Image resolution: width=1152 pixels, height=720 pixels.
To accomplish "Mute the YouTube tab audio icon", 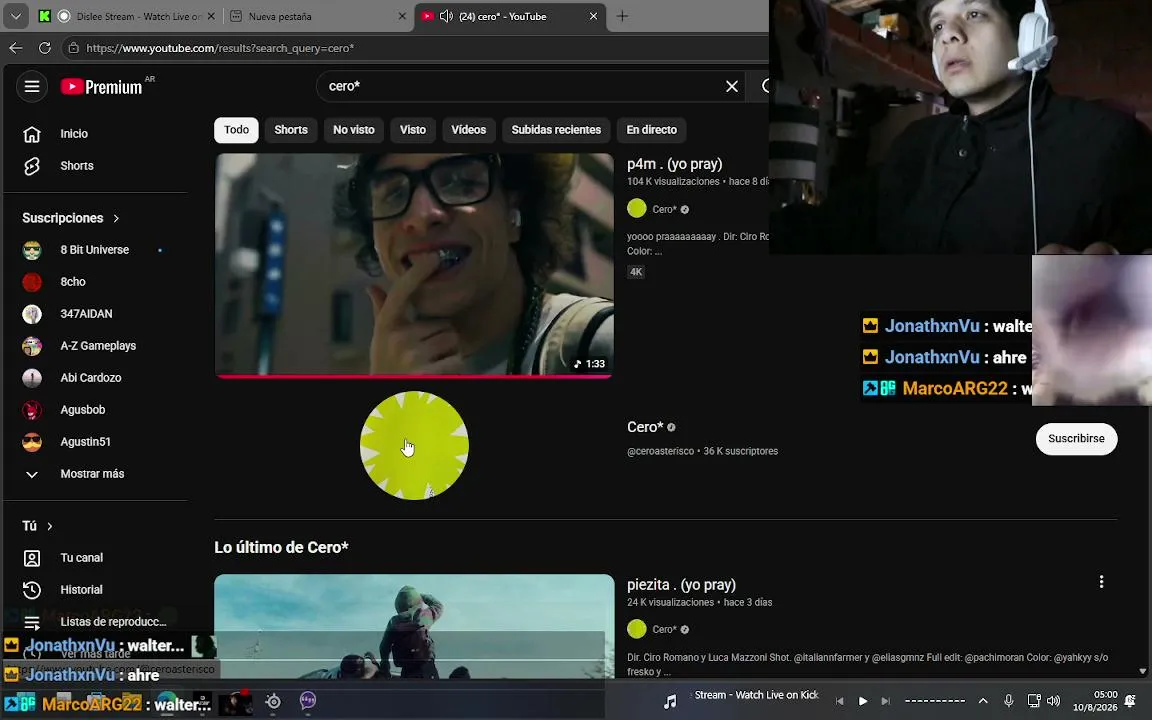I will coord(446,16).
